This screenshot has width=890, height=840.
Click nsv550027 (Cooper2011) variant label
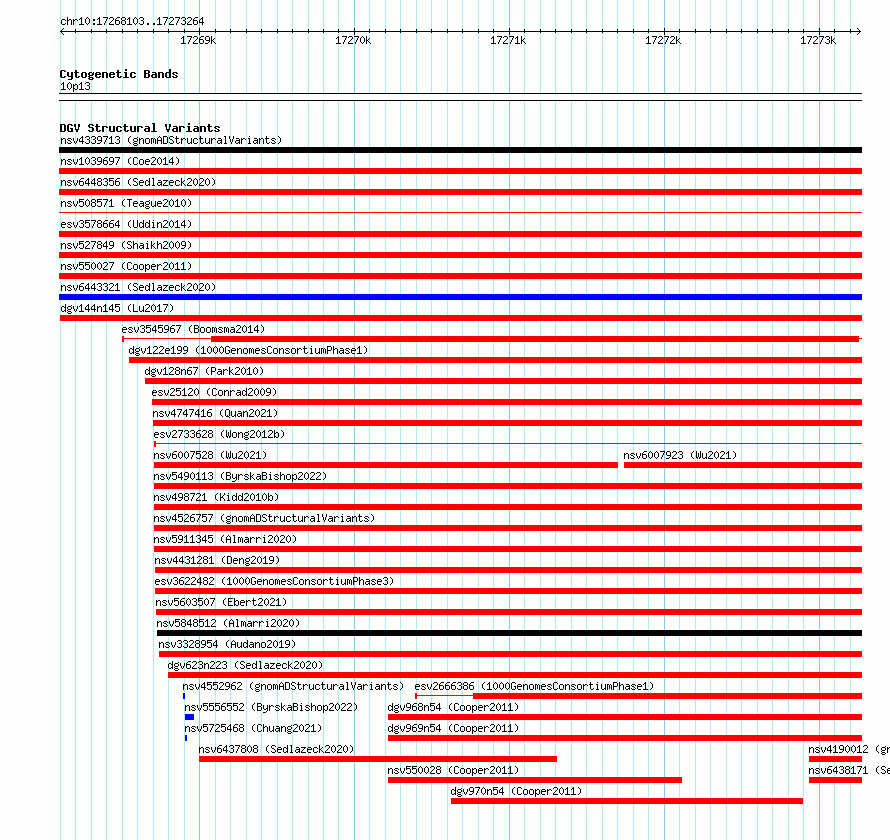click(x=126, y=266)
